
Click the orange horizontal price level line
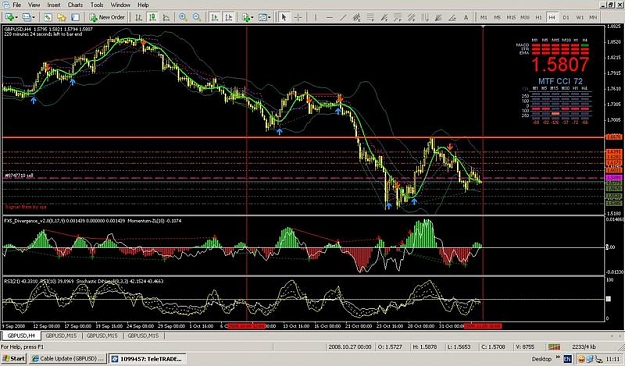point(303,137)
